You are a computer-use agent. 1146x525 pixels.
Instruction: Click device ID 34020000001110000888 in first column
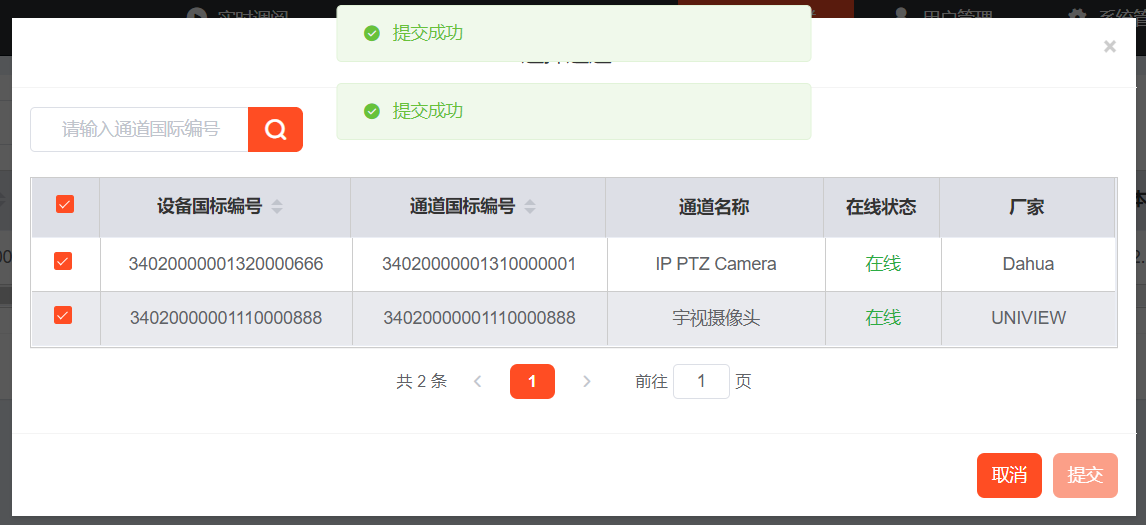[x=226, y=318]
